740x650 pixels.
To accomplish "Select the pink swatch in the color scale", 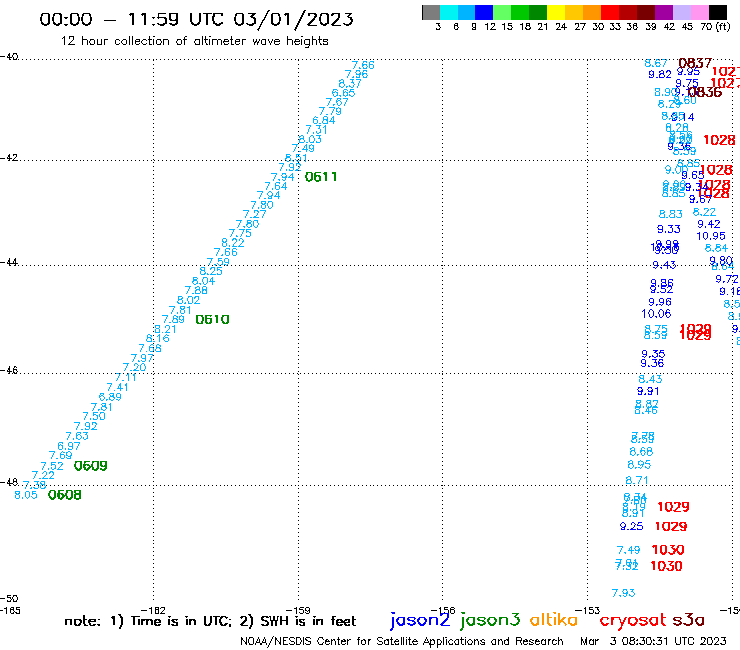I will click(700, 12).
